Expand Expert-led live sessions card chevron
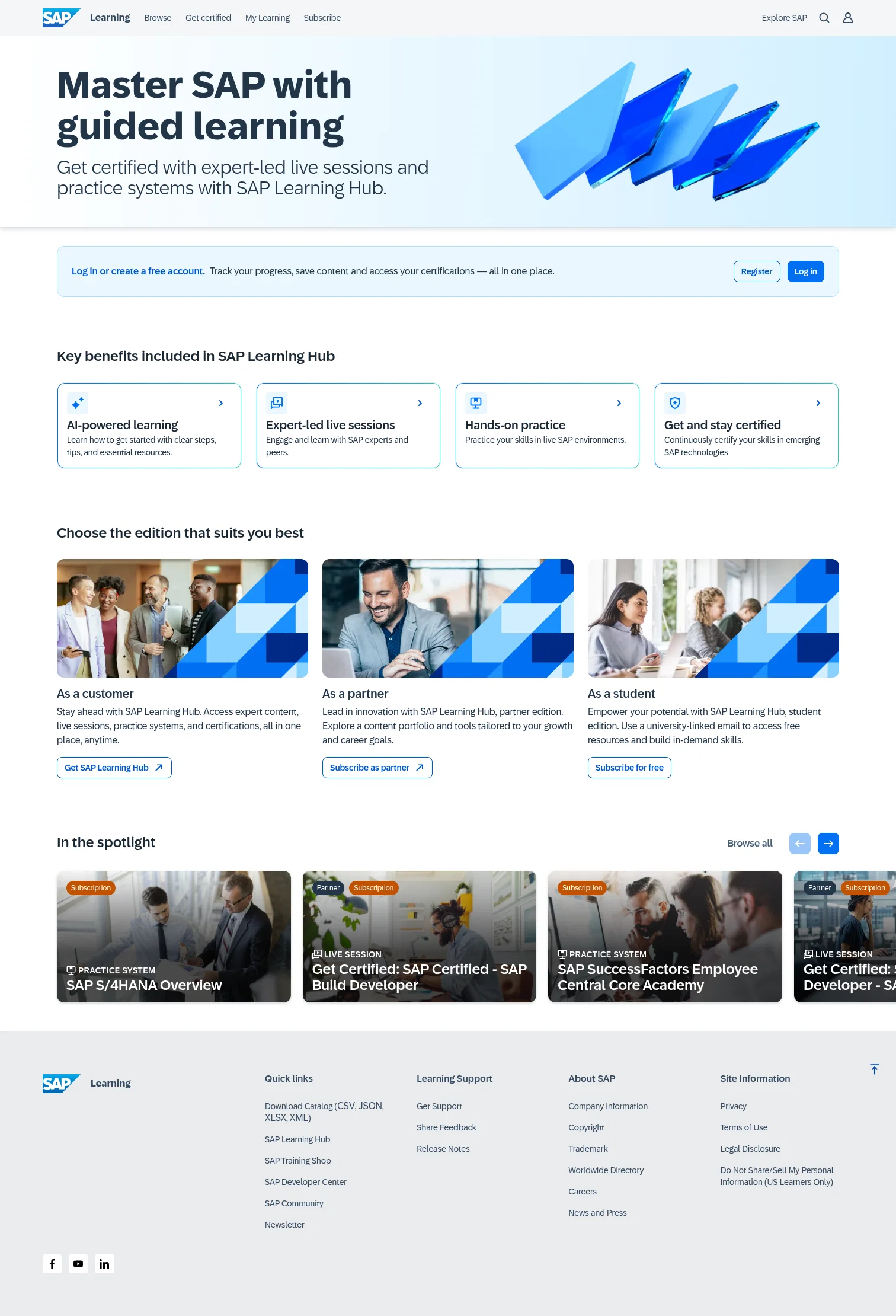This screenshot has height=1316, width=896. [x=420, y=403]
